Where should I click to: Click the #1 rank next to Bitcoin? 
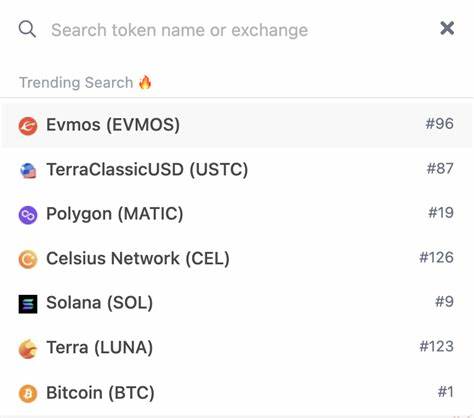446,392
